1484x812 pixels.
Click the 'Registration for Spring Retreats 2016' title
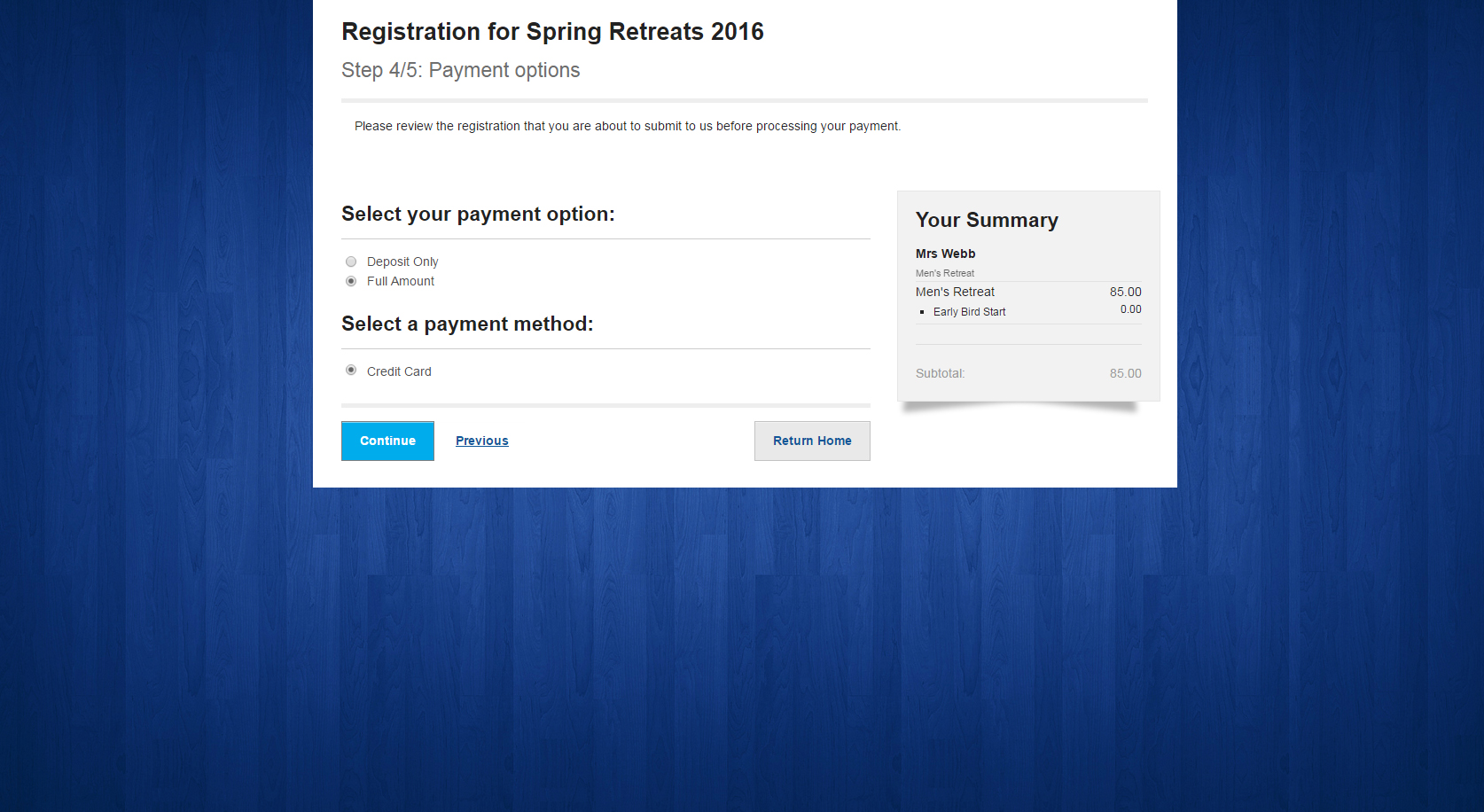point(552,32)
